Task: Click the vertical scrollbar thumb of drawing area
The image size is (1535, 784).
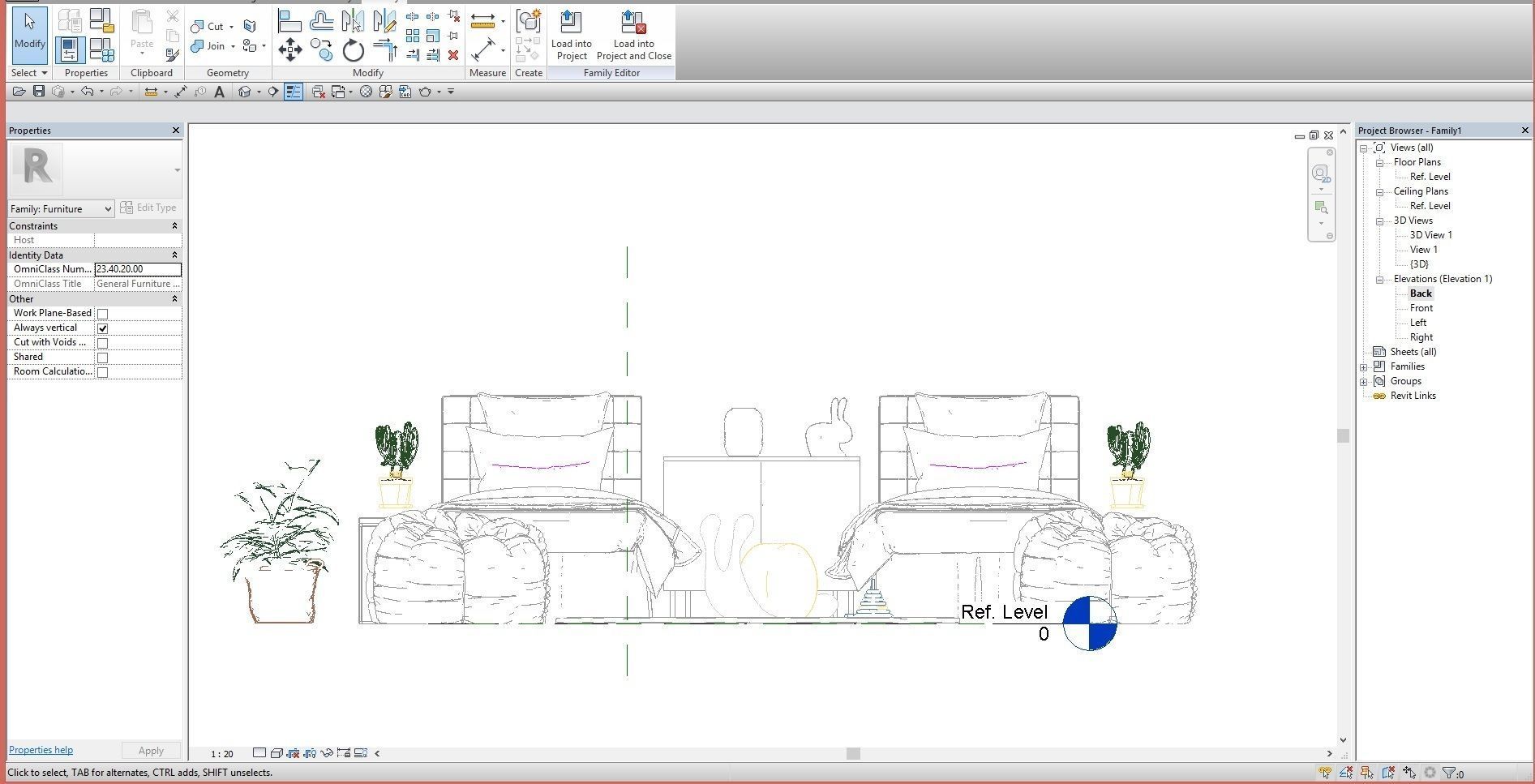Action: (x=1343, y=435)
